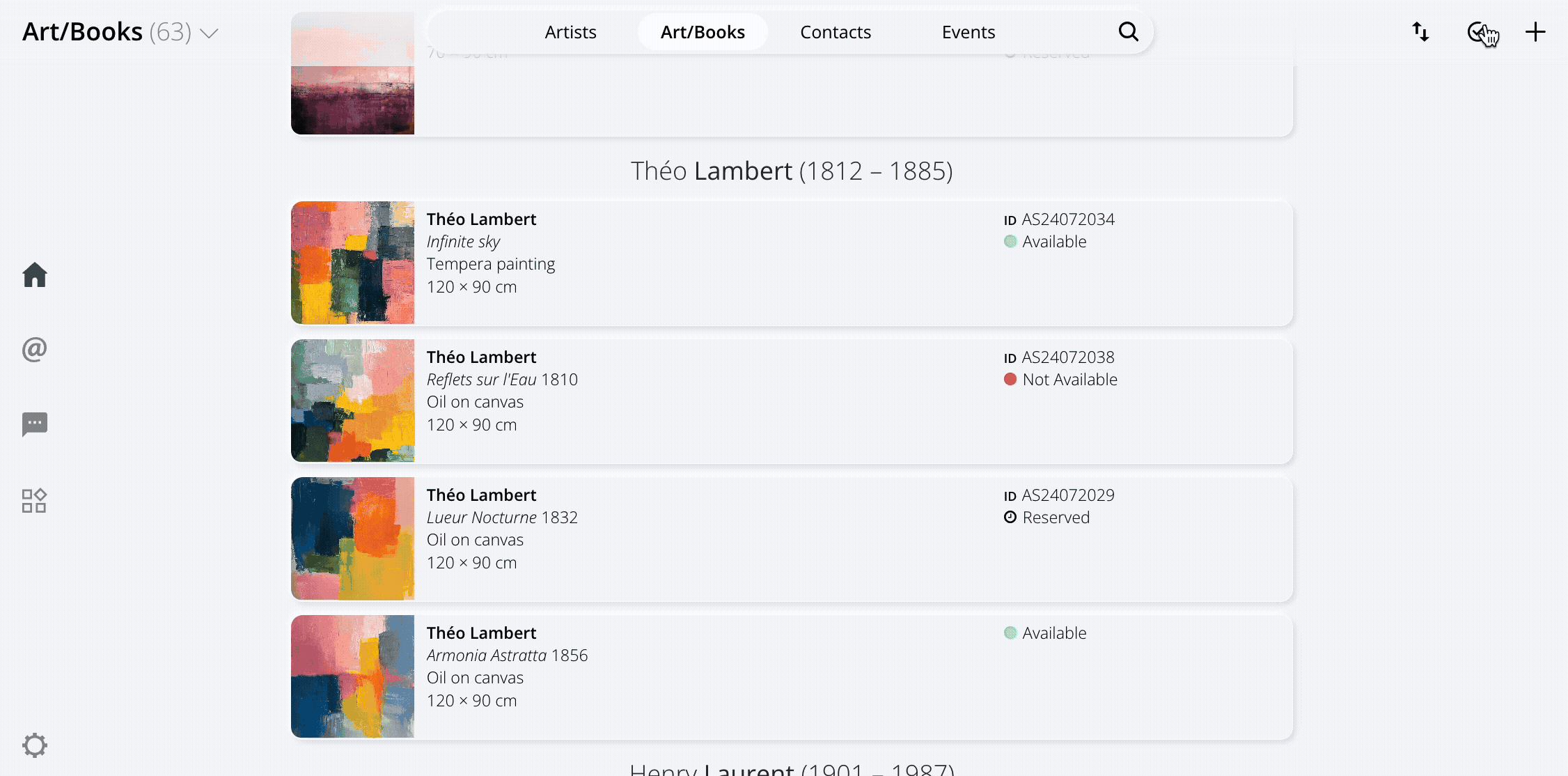Open the chat messages icon

click(x=35, y=424)
